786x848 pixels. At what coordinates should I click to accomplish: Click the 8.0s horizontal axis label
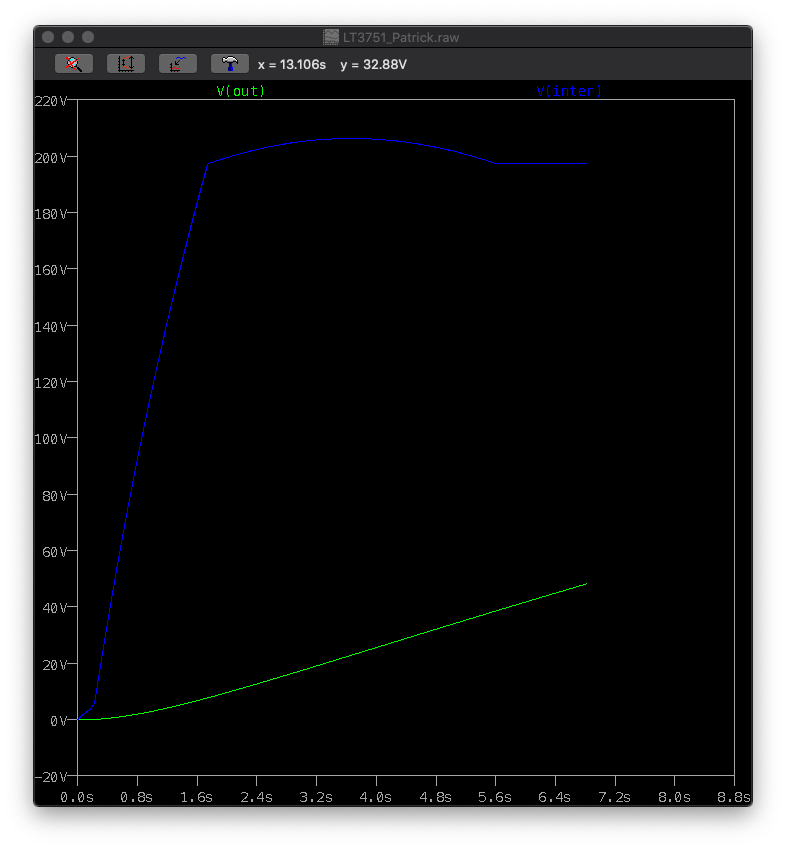point(674,797)
